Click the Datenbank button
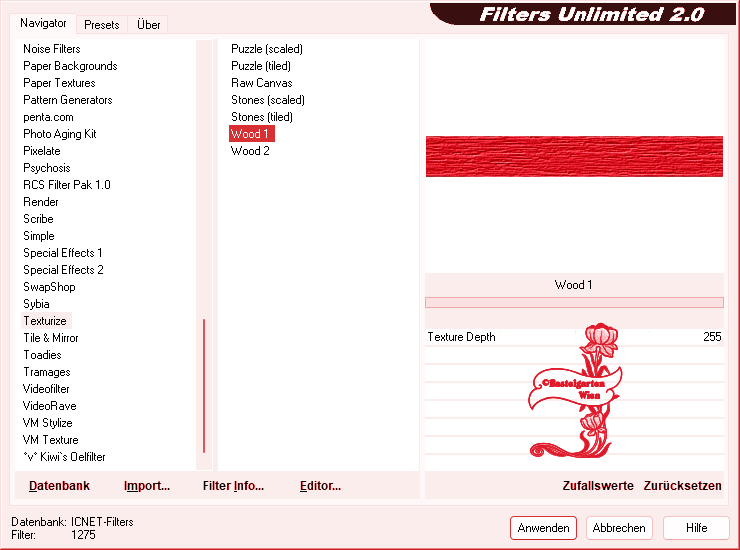This screenshot has width=740, height=550. [x=59, y=486]
